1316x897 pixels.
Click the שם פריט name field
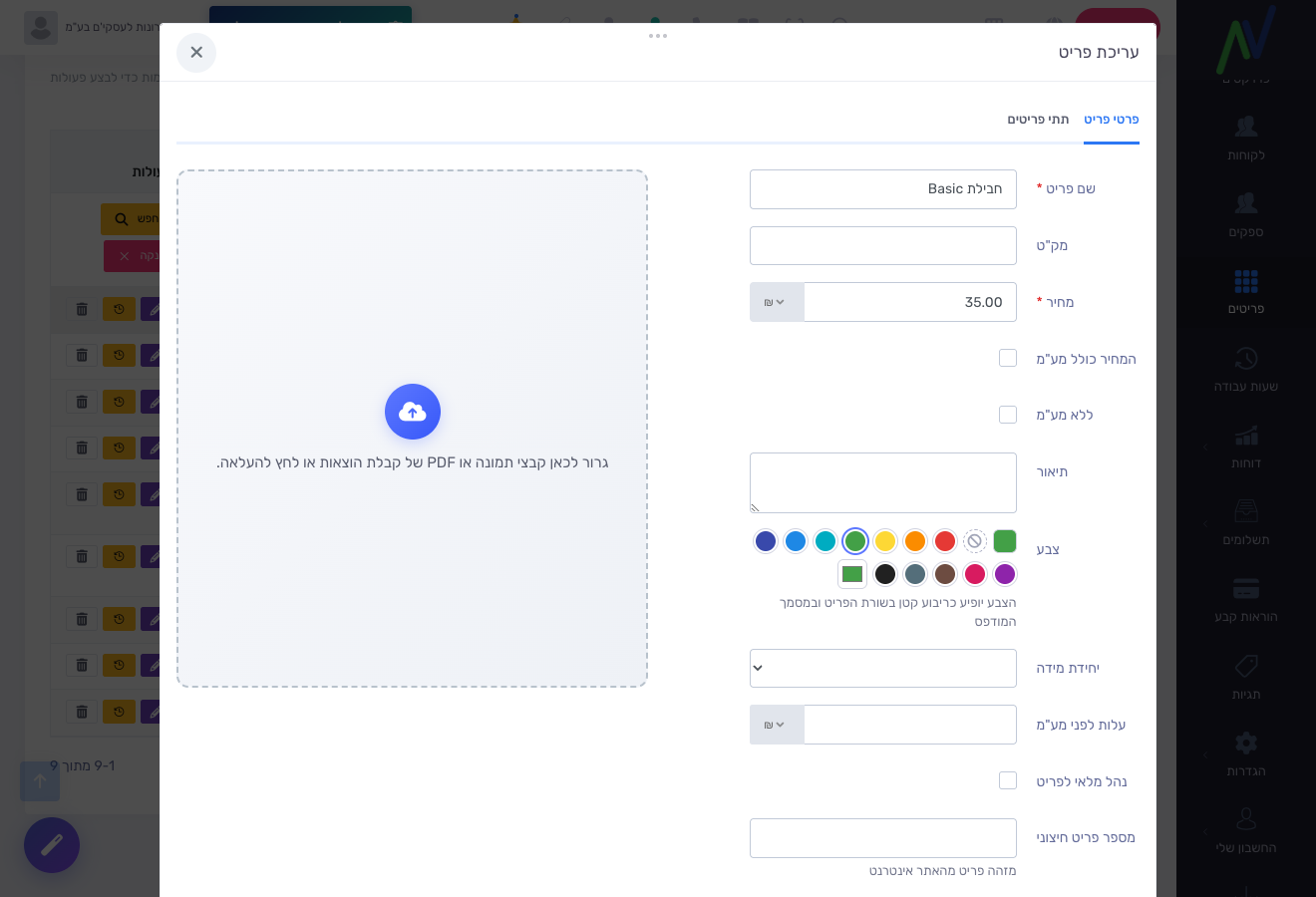(883, 189)
